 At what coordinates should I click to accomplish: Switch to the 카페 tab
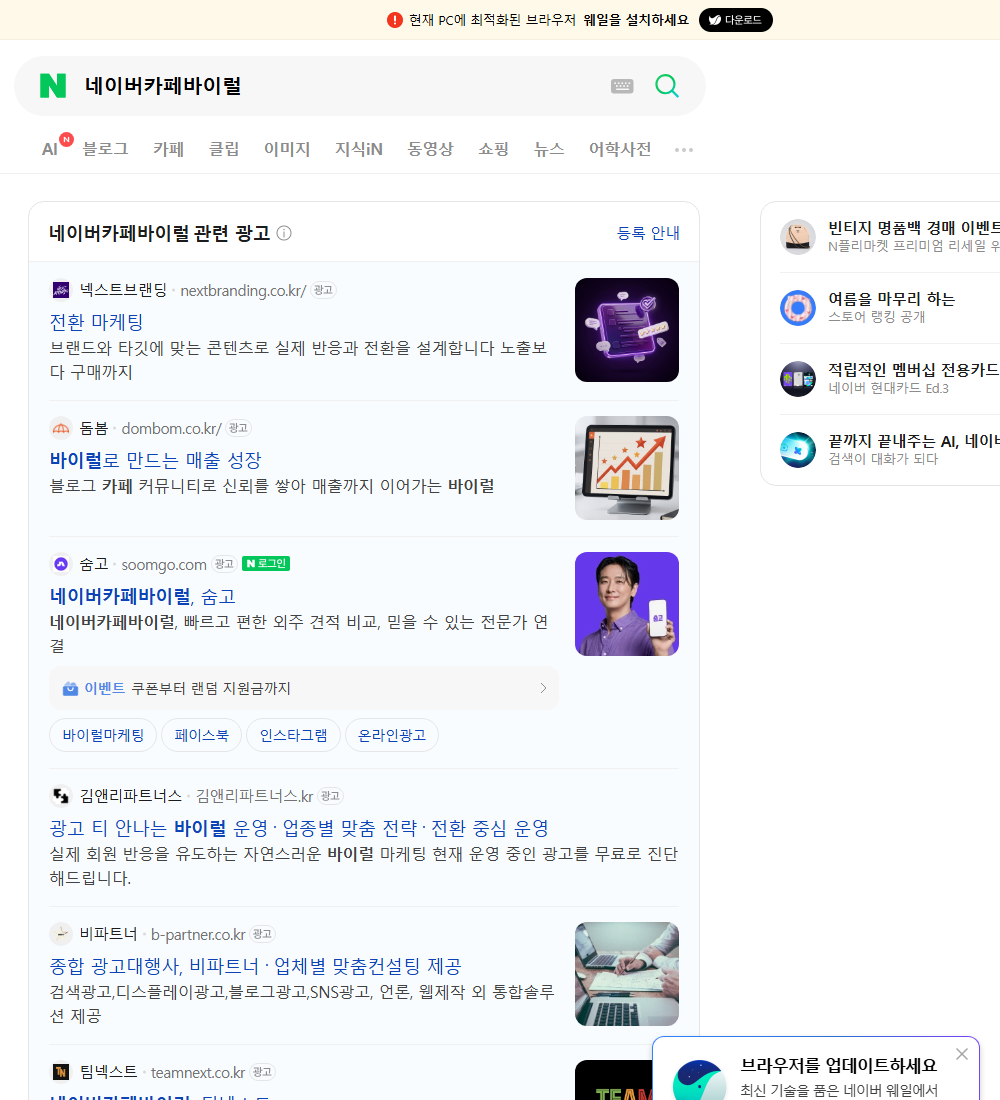[168, 149]
